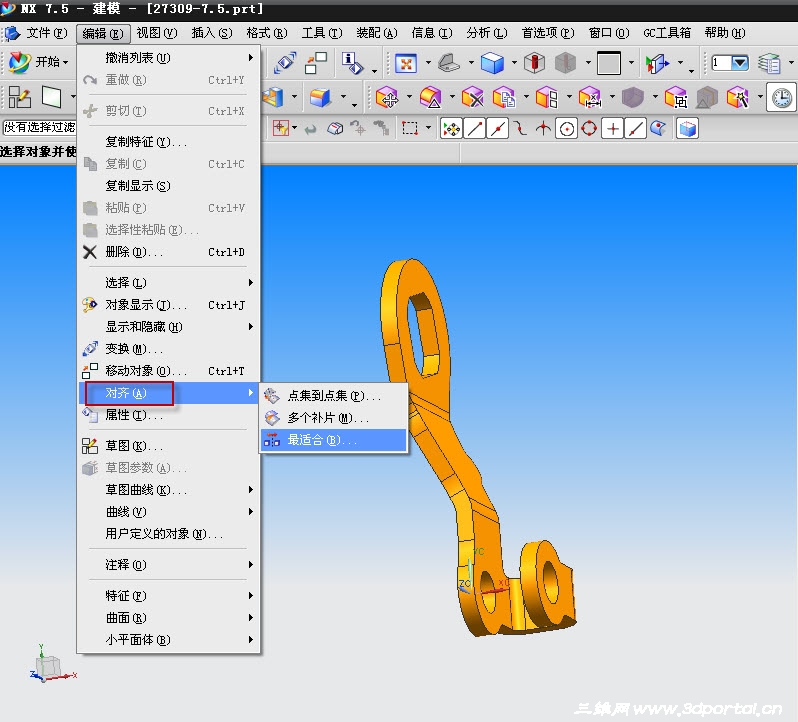Image resolution: width=798 pixels, height=722 pixels.
Task: Click the Sketch icon in left toolbar
Action: pos(19,97)
